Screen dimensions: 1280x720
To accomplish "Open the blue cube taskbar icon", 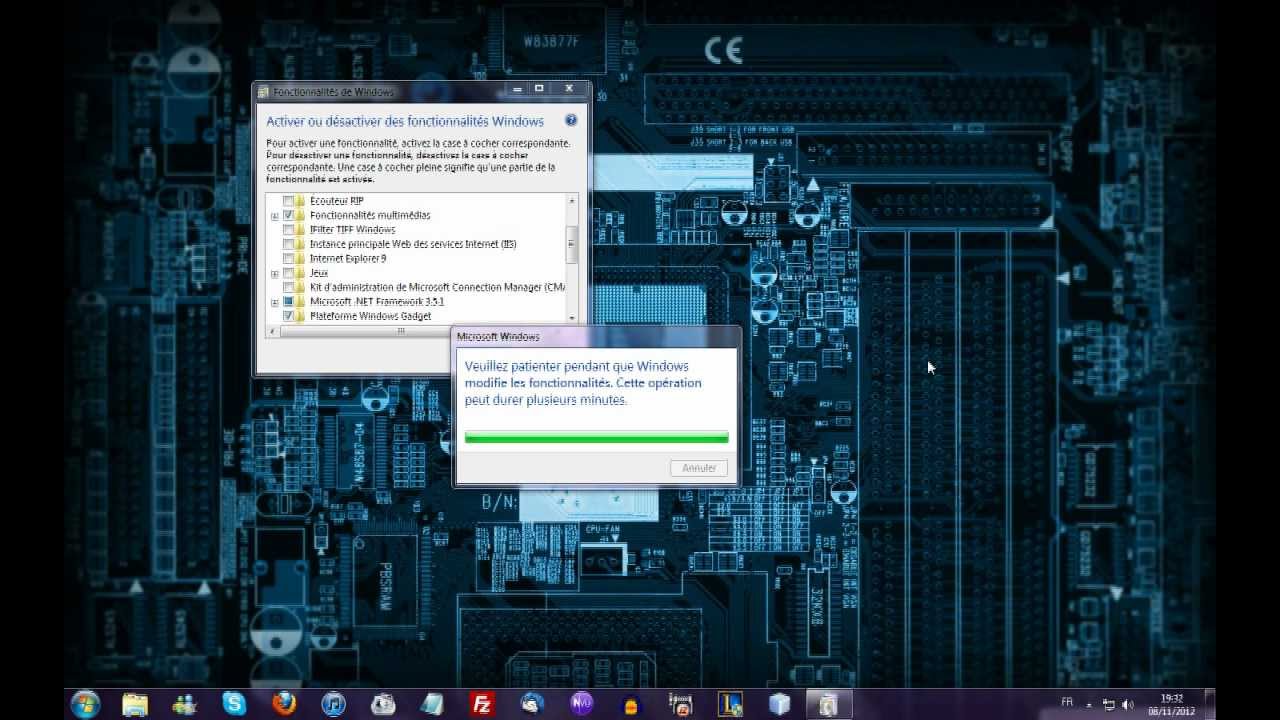I will click(780, 704).
